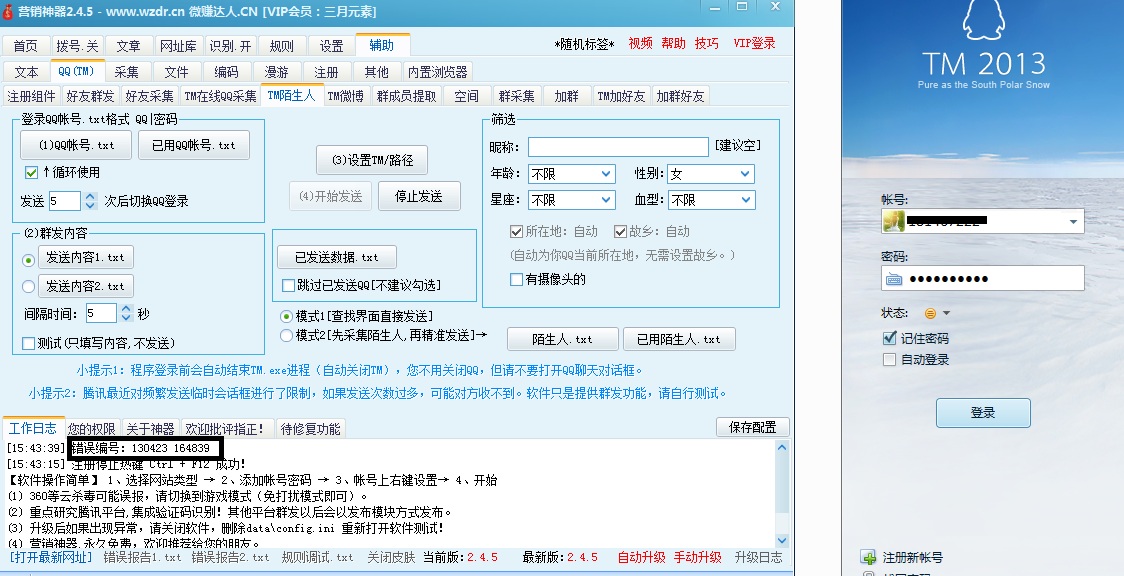Click the TM 2013 penguin logo
The width and height of the screenshot is (1124, 576).
pyautogui.click(x=981, y=24)
